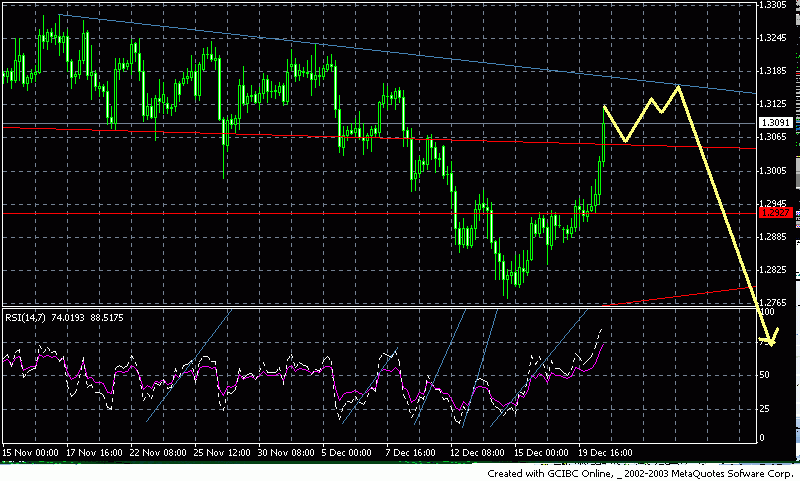Viewport: 800px width, 481px height.
Task: Click the 7 Dec 16:00 time label
Action: coord(410,452)
